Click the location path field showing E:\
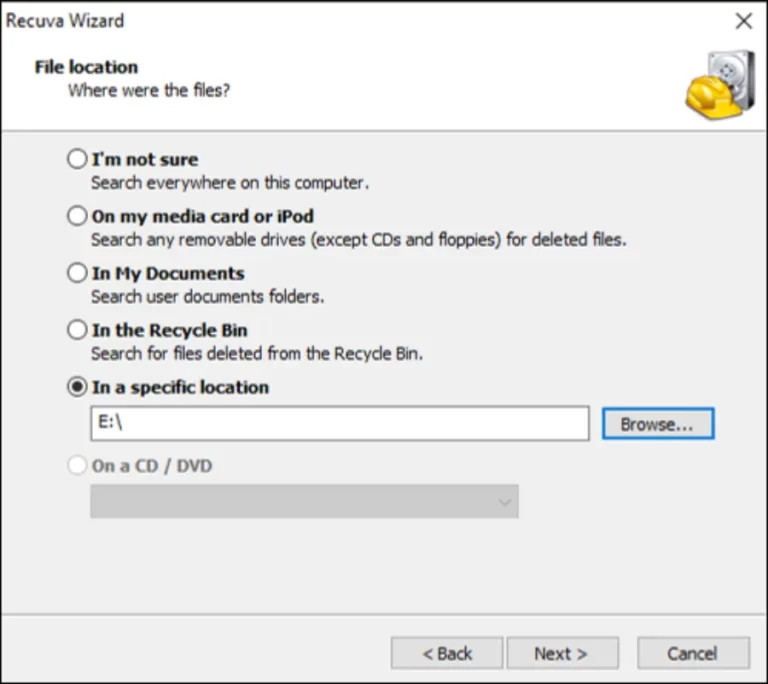Viewport: 768px width, 684px height. (x=340, y=423)
